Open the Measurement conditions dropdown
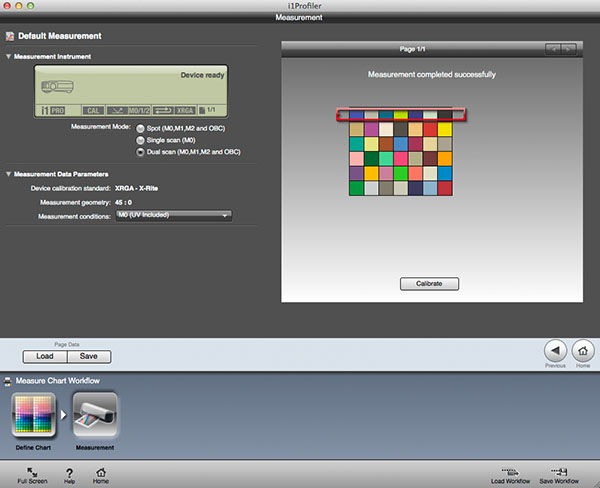This screenshot has width=600, height=488. tap(174, 215)
